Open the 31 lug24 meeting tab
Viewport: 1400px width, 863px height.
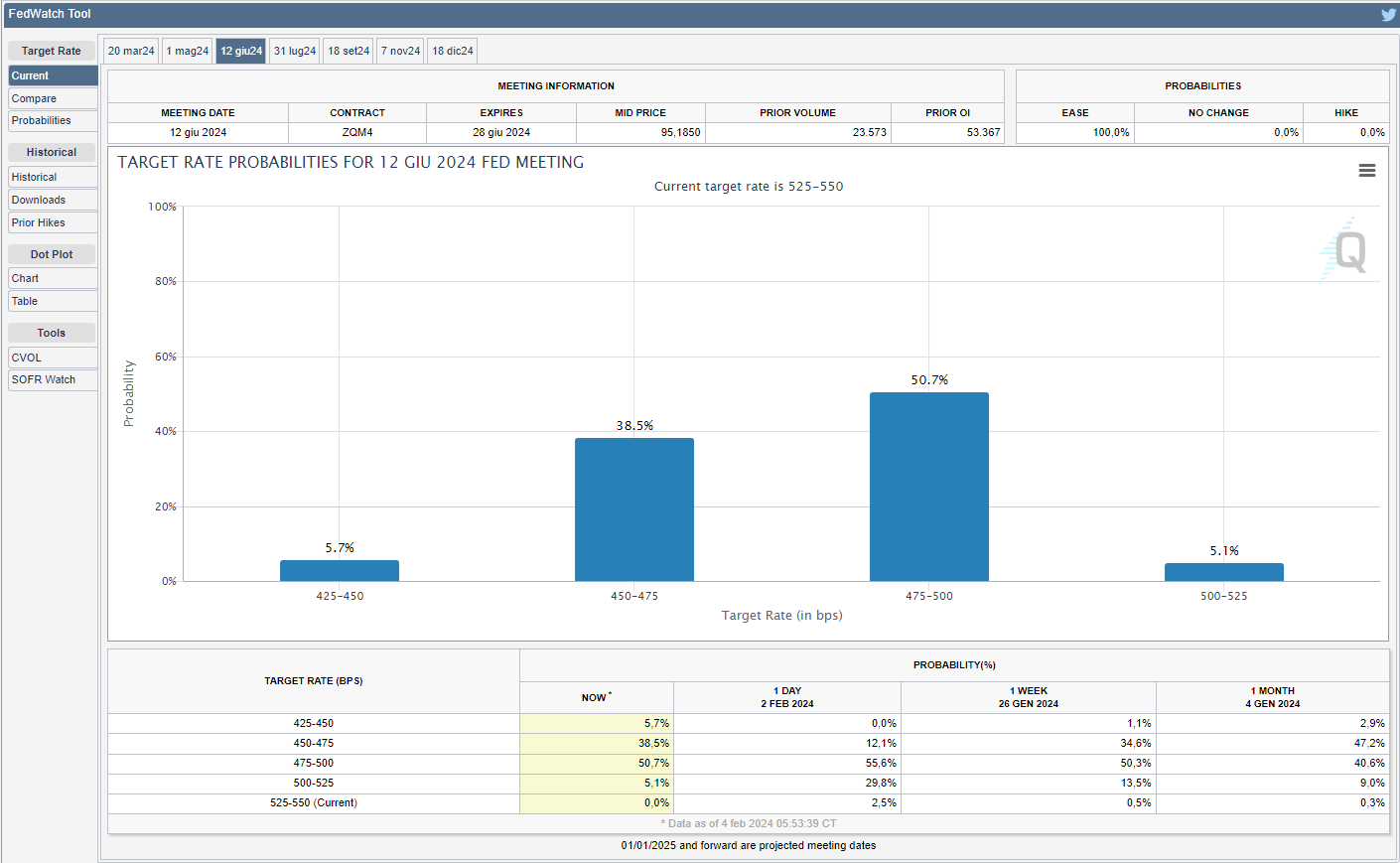coord(295,51)
